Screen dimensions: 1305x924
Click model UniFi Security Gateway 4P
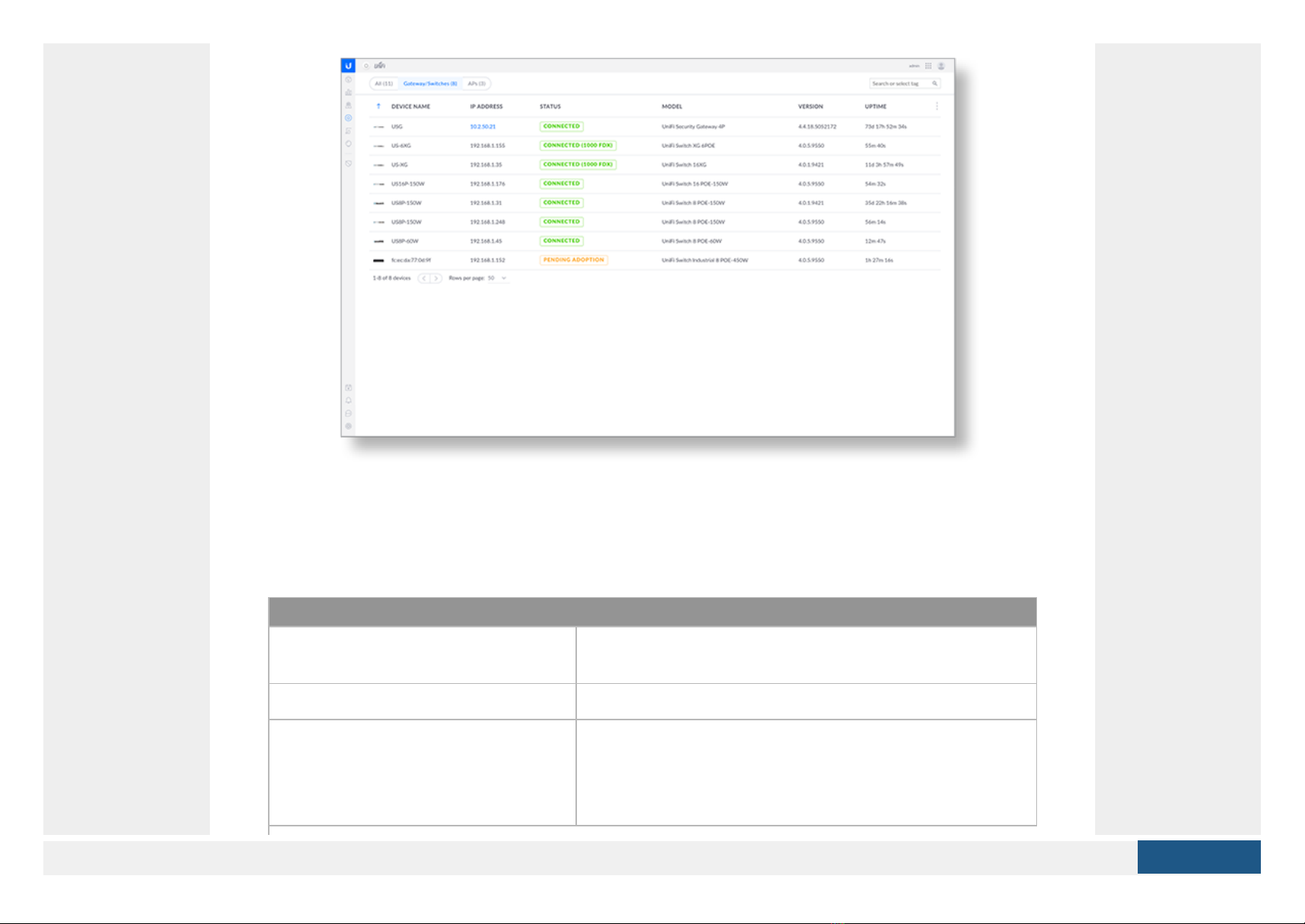pyautogui.click(x=693, y=126)
